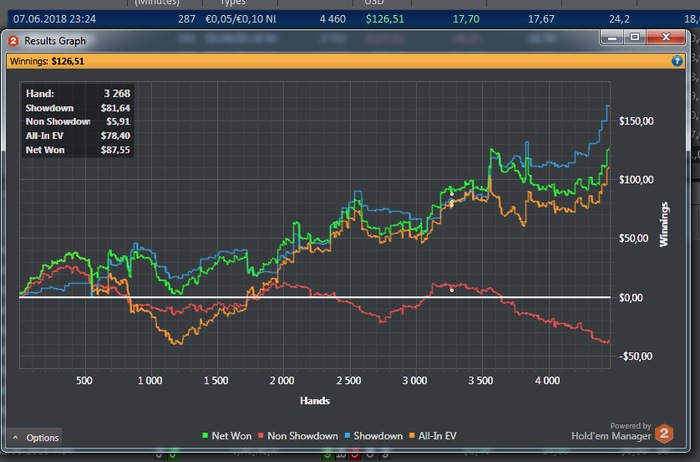
Task: Click the 3 000 x-axis label
Action: (x=415, y=381)
